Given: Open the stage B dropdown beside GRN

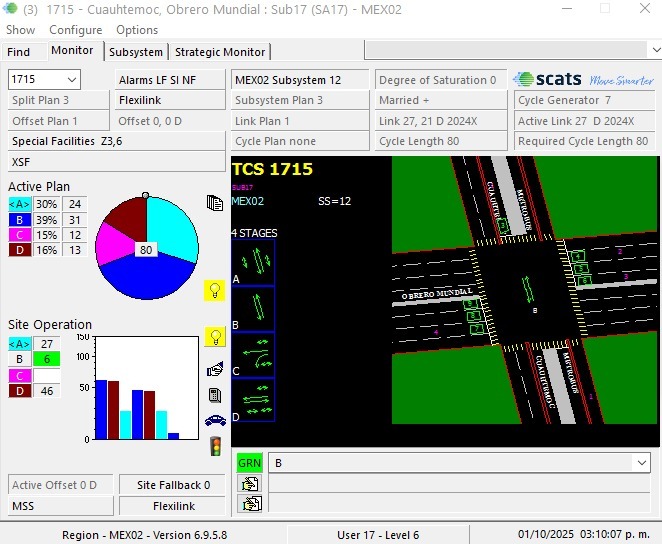Looking at the screenshot, I should (x=642, y=463).
